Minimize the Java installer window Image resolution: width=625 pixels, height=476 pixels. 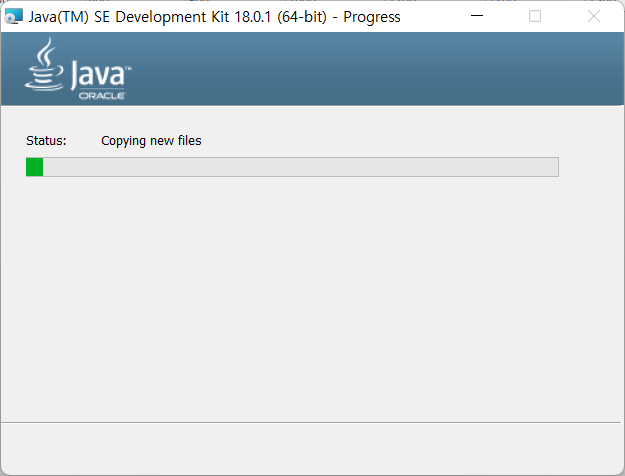click(477, 16)
